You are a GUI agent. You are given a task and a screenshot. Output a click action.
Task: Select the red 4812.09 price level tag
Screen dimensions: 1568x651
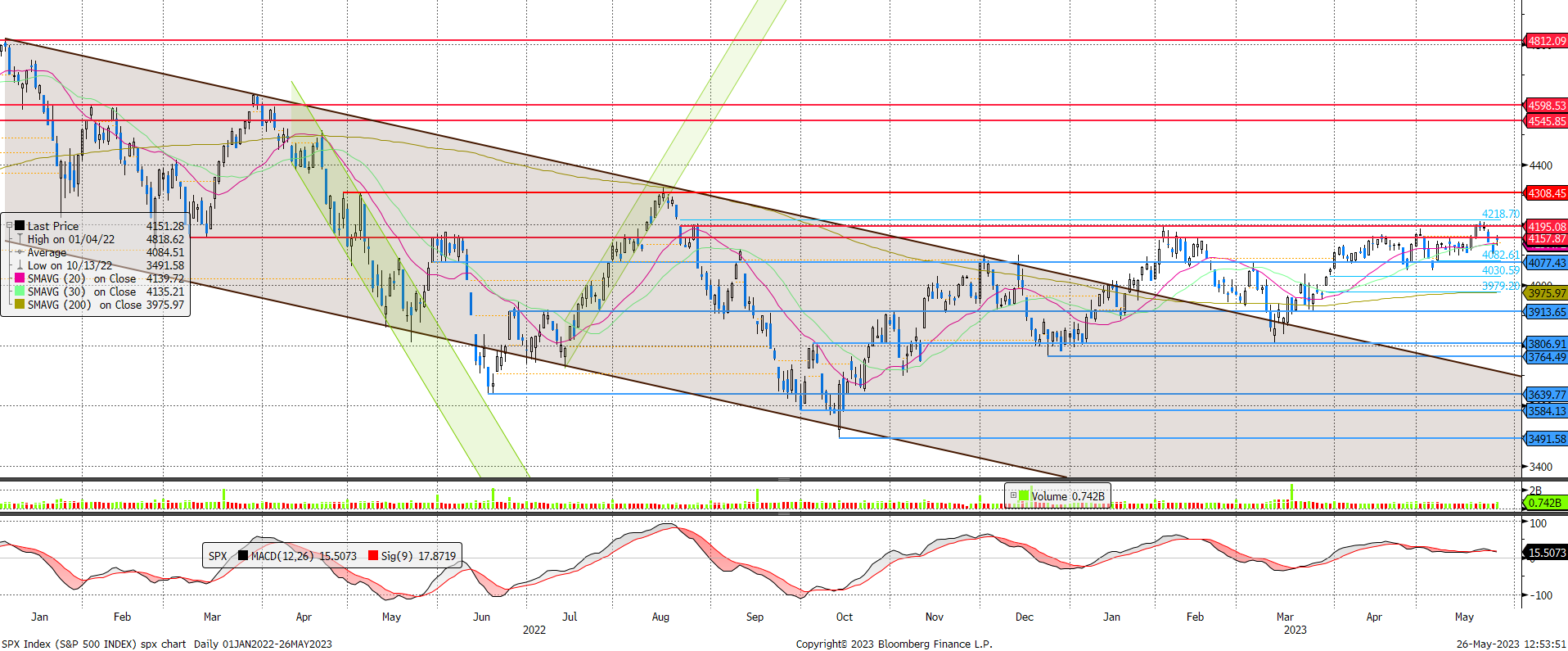pyautogui.click(x=1545, y=41)
